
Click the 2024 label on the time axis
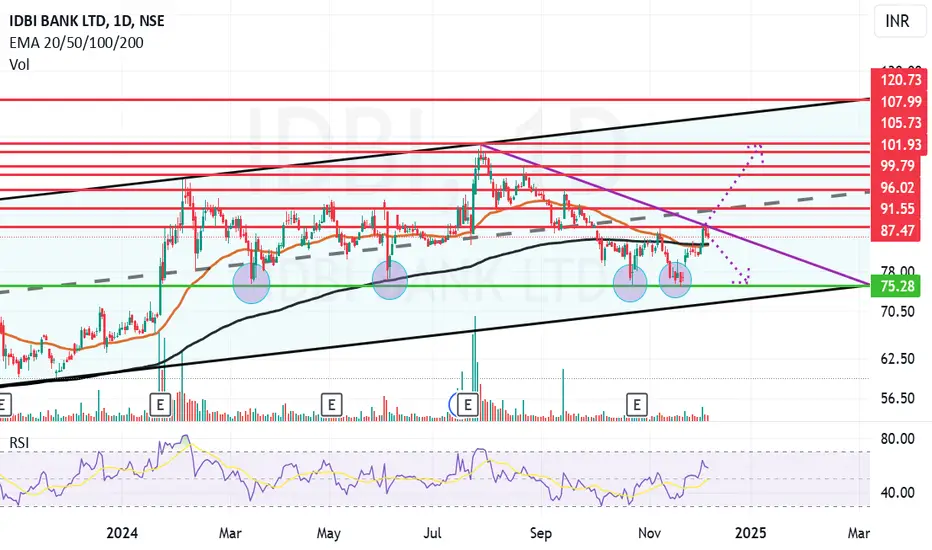[x=122, y=533]
